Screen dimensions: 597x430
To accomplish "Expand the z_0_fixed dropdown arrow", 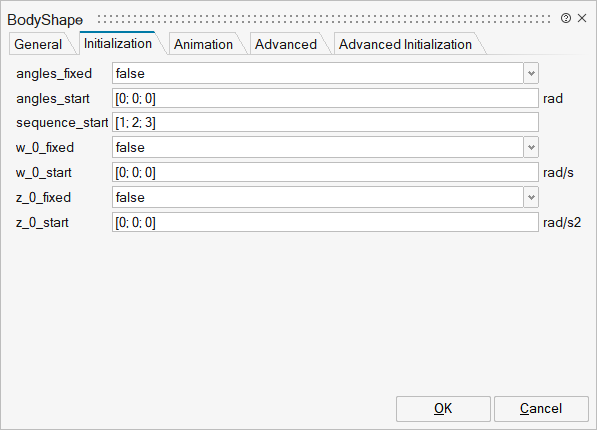I will pyautogui.click(x=531, y=197).
